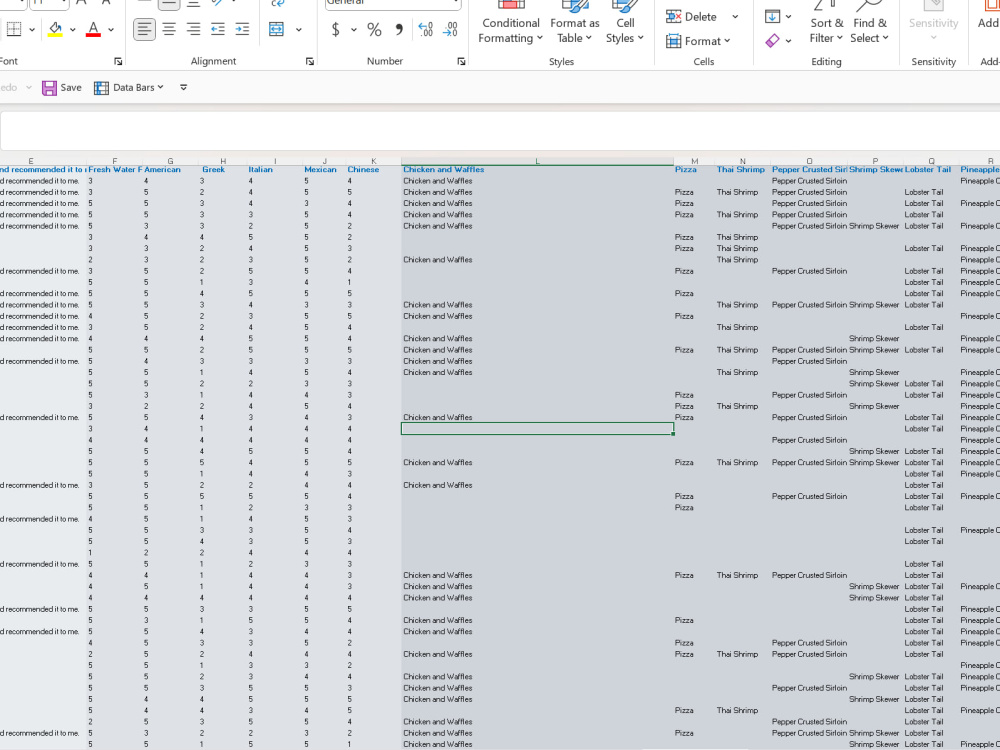Viewport: 1000px width, 750px height.
Task: Open the Delete dropdown arrow
Action: (x=735, y=17)
